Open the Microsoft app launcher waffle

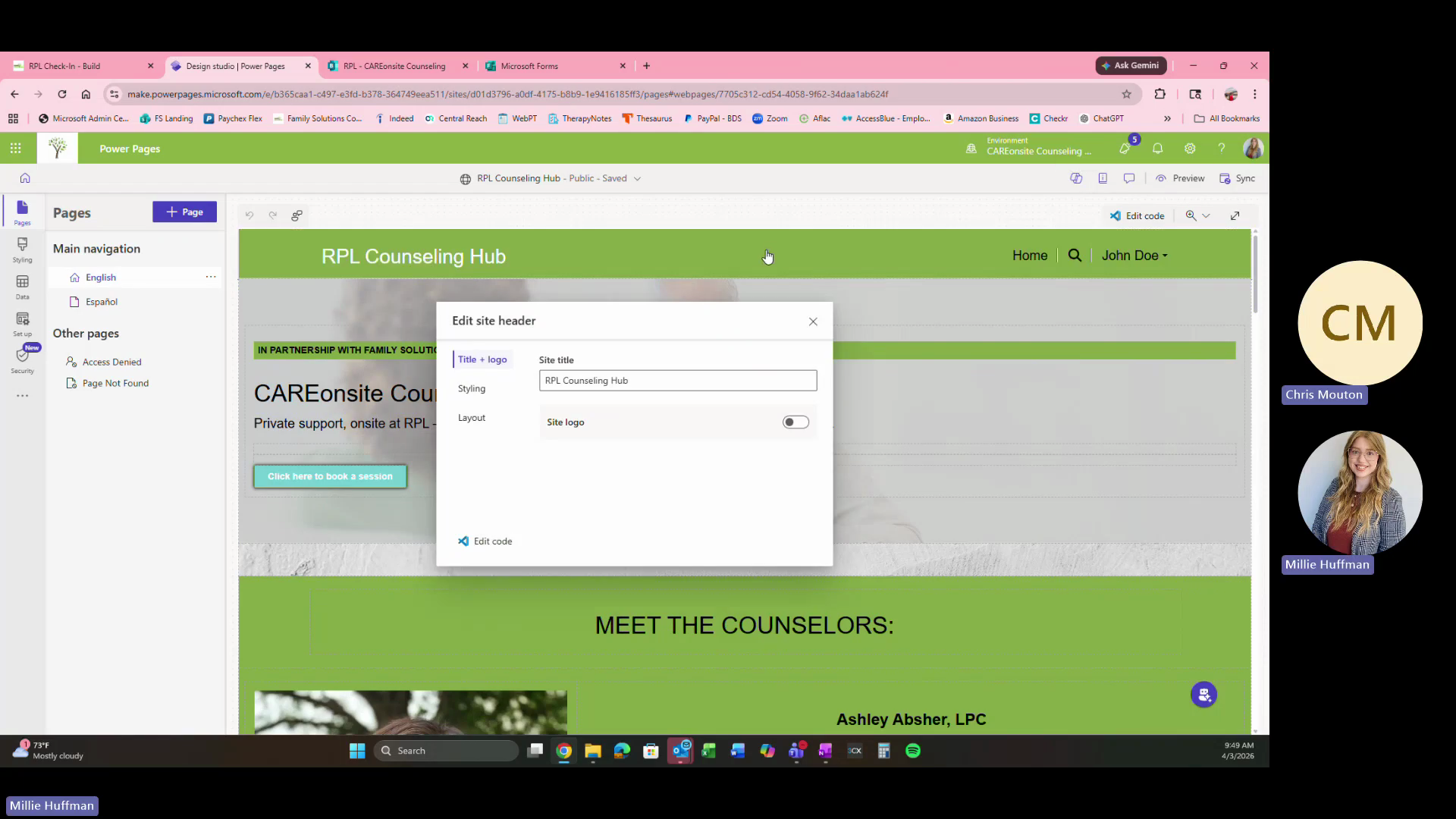pos(15,149)
